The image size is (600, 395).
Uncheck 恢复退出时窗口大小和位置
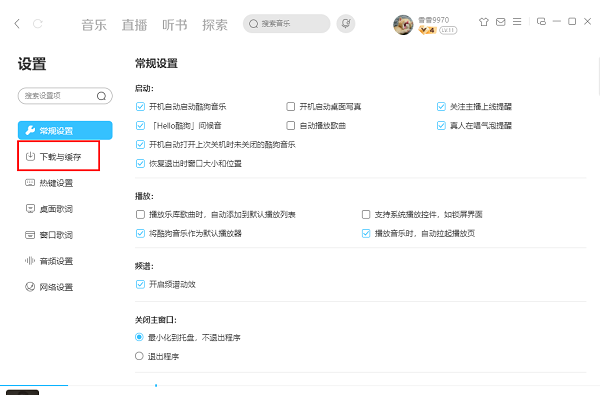tap(140, 164)
